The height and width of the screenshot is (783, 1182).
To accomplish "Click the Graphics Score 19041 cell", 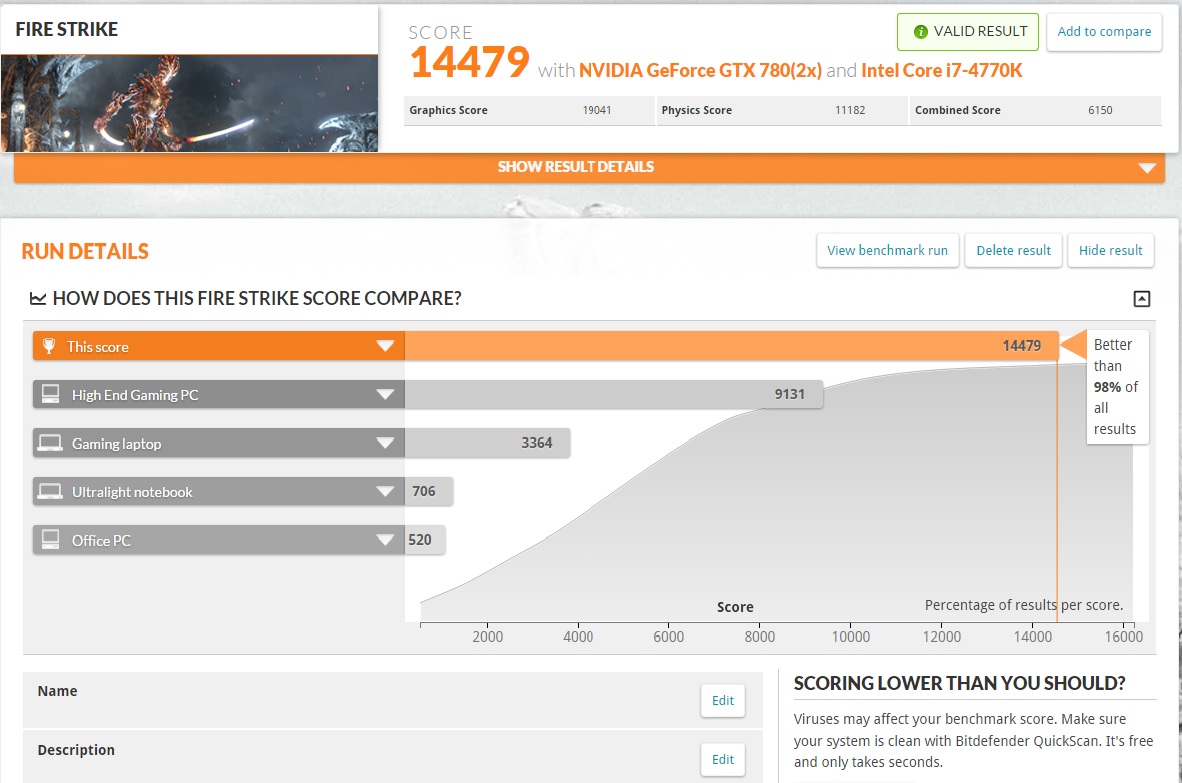I will 528,110.
